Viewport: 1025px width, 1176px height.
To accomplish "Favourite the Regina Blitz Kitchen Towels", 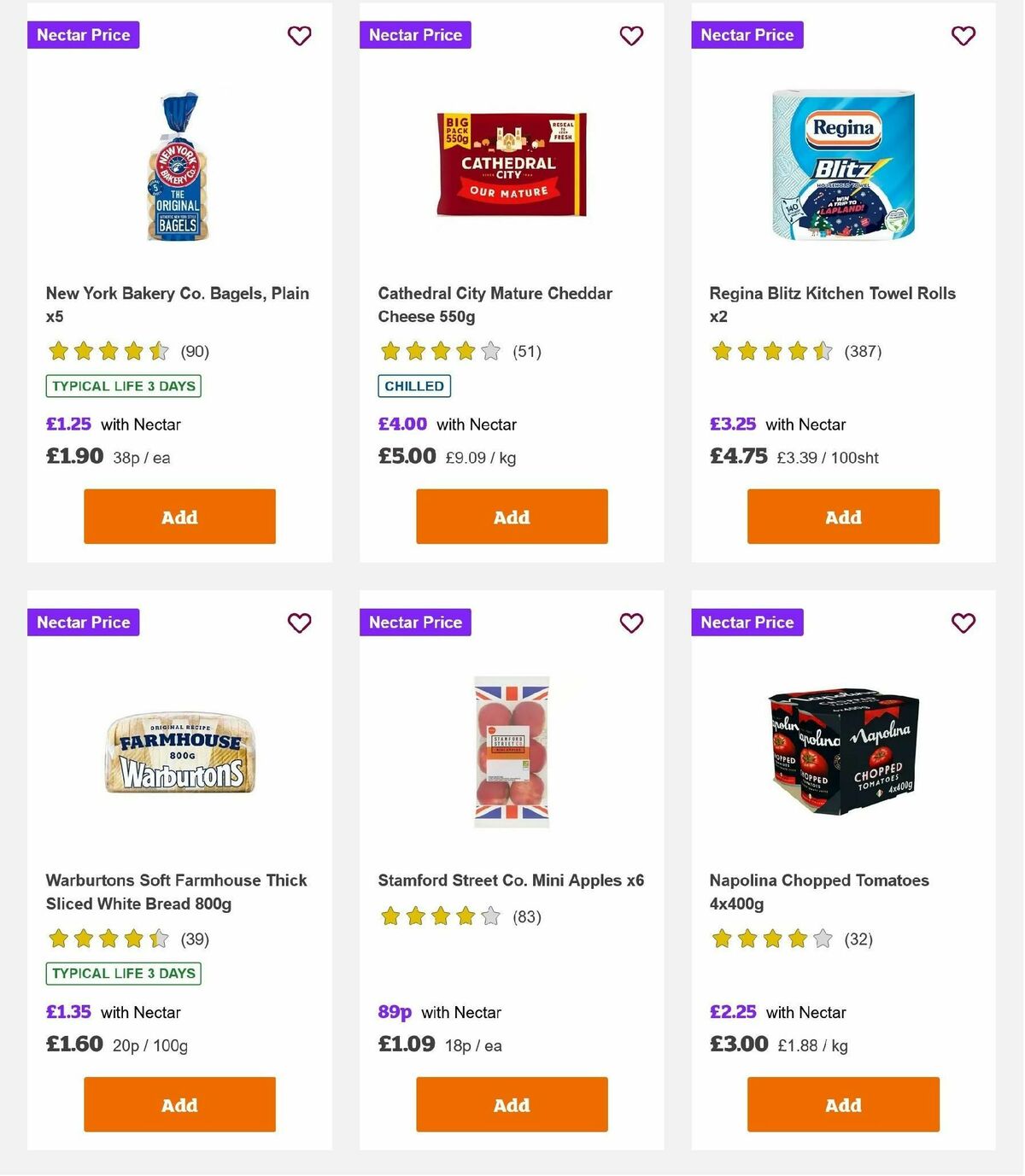I will point(963,36).
